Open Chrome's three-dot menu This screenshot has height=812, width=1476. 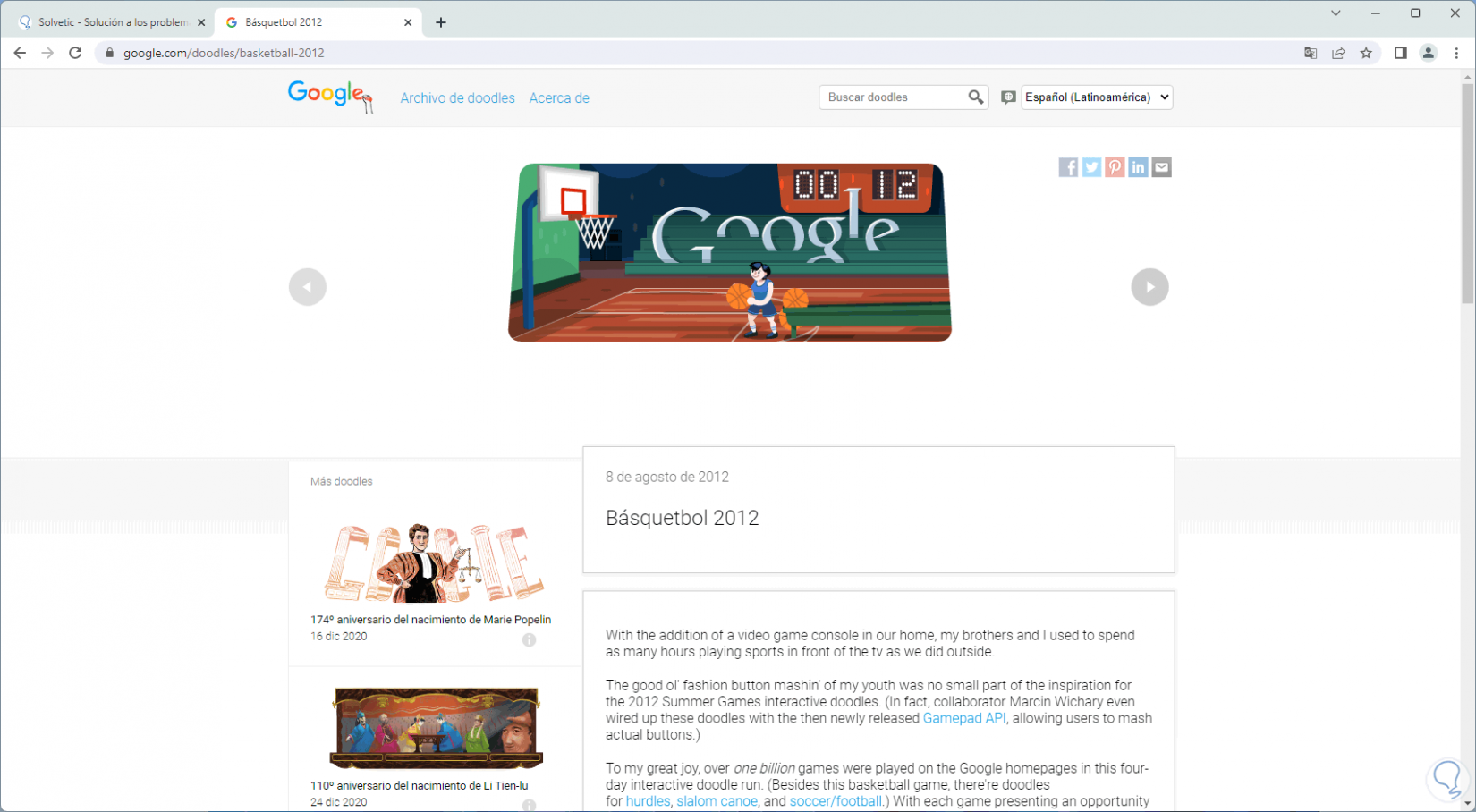[1456, 53]
